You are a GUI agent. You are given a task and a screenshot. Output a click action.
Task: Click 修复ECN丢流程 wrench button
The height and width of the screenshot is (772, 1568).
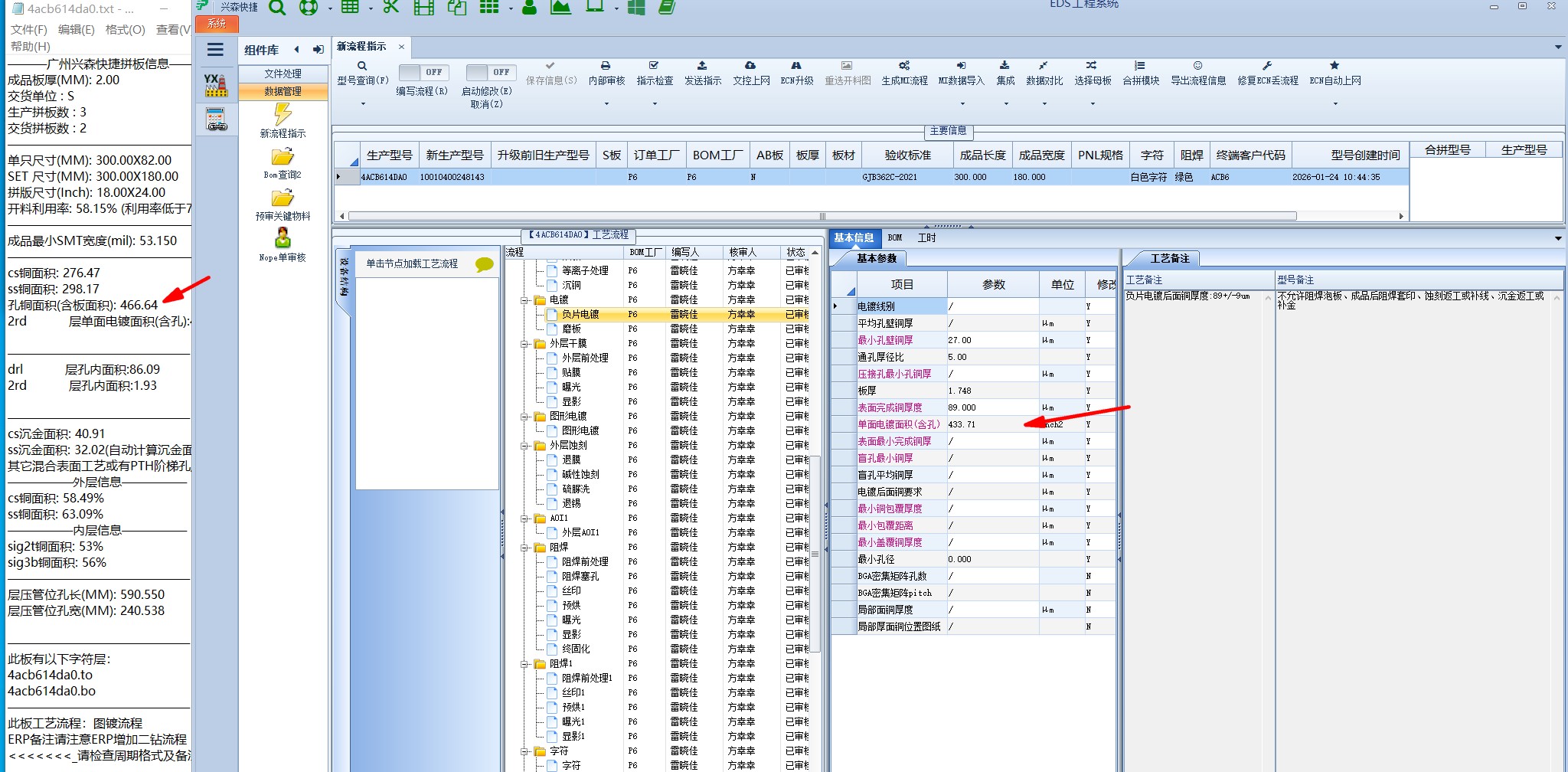1268,74
